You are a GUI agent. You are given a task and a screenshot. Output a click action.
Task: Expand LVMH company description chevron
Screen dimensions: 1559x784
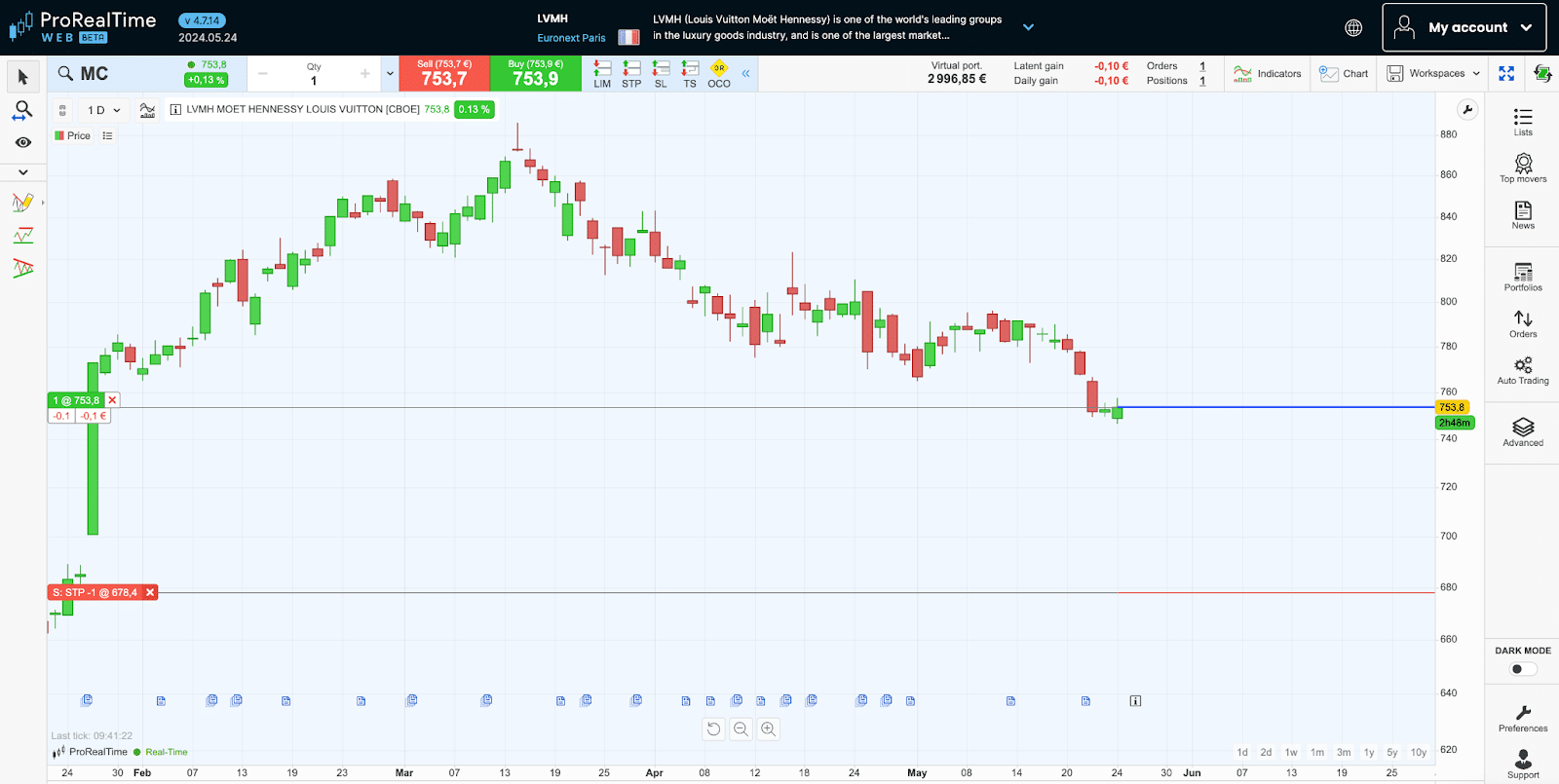1028,27
